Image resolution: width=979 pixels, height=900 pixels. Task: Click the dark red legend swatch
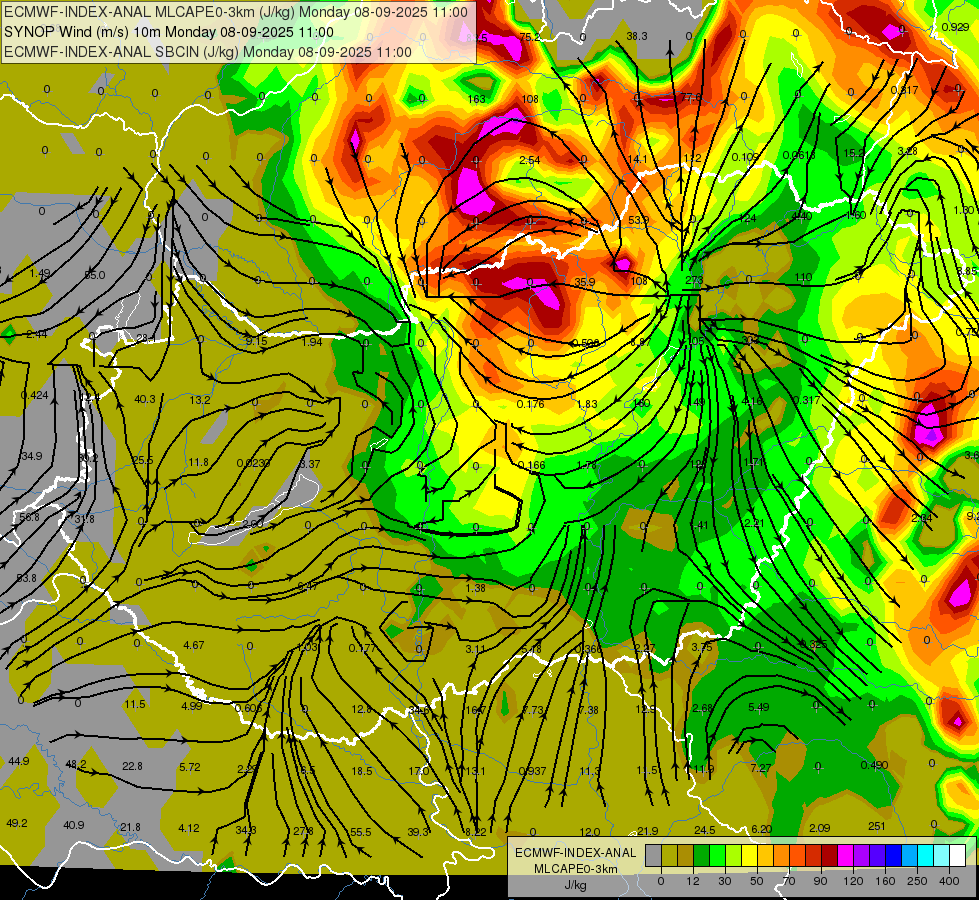[830, 855]
